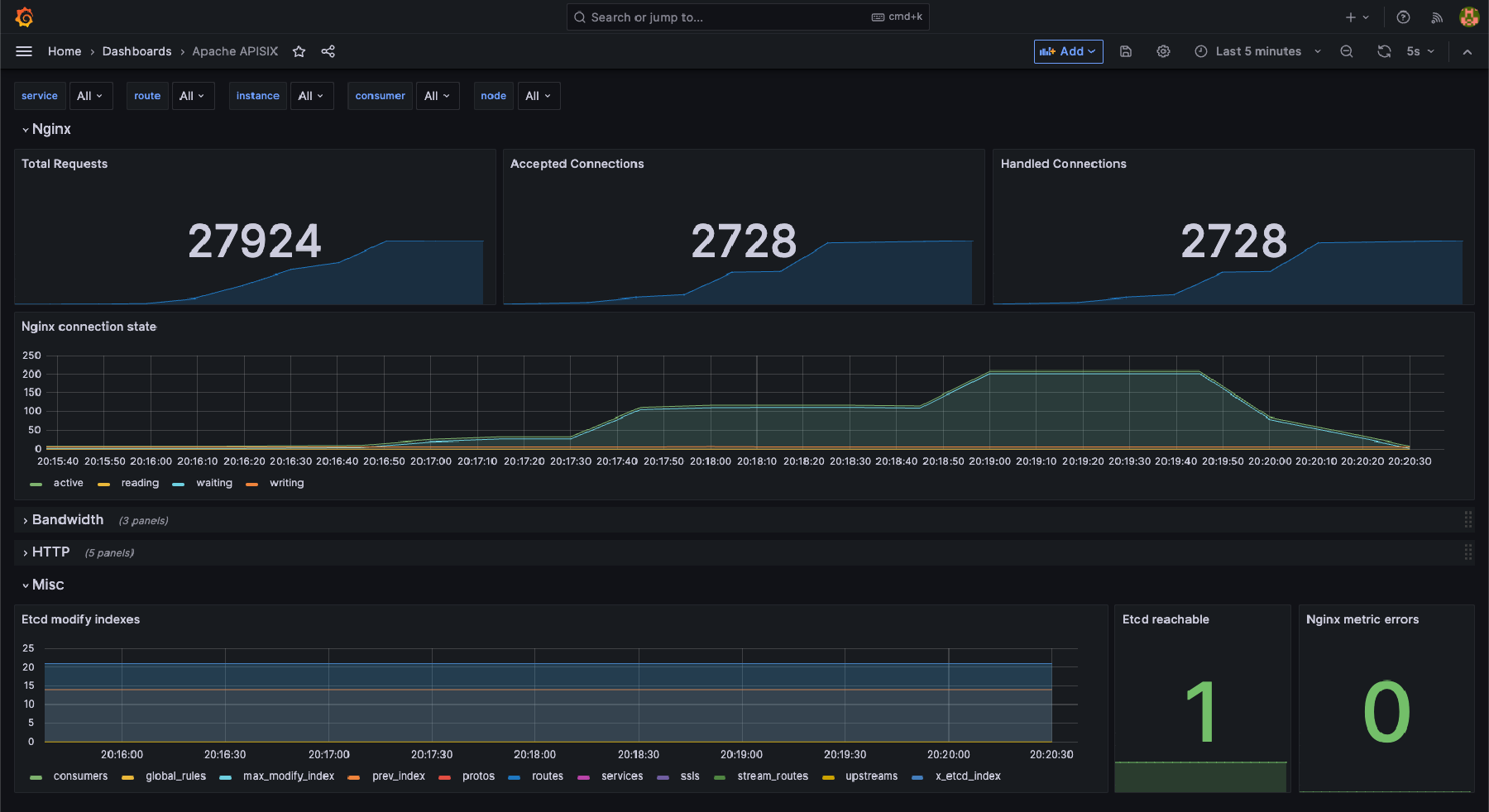Go to Home breadcrumb

click(x=65, y=51)
